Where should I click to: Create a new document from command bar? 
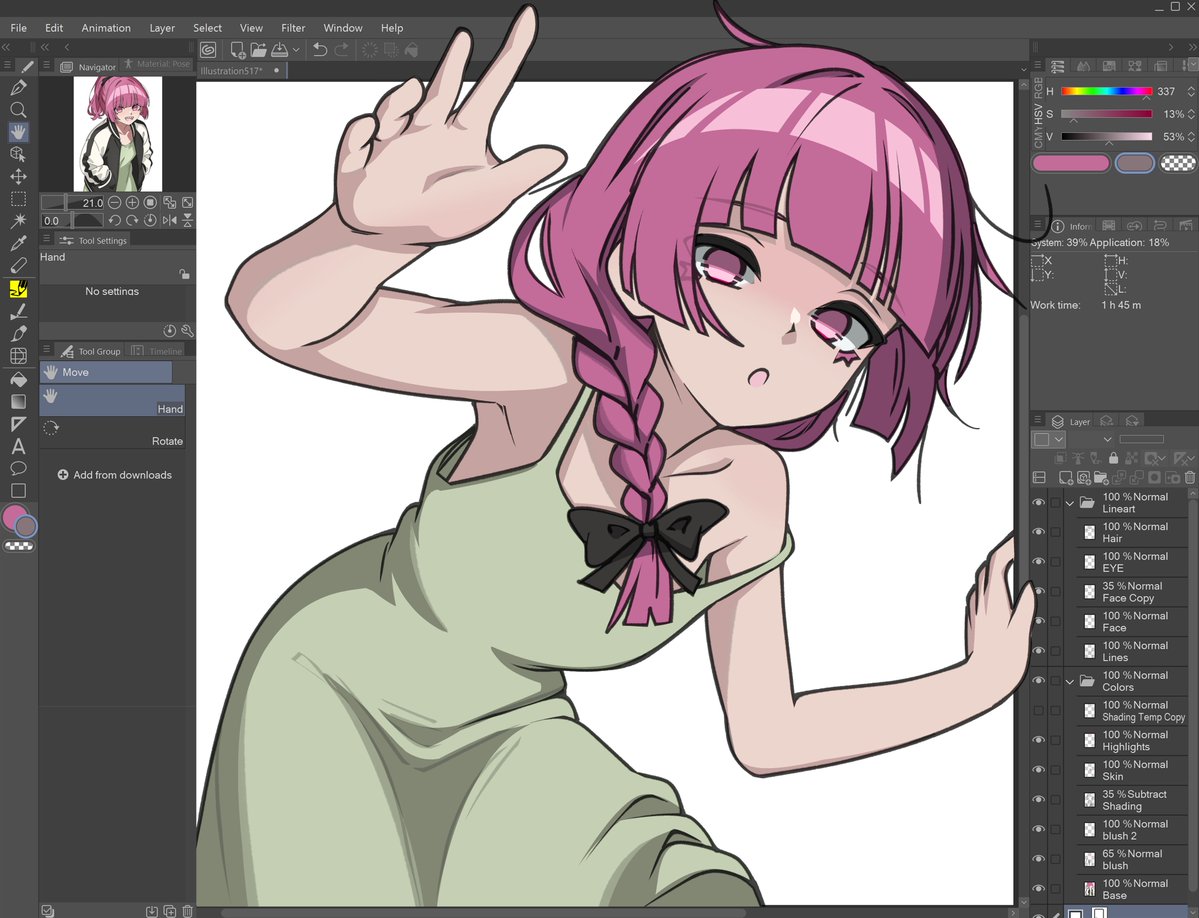click(237, 50)
